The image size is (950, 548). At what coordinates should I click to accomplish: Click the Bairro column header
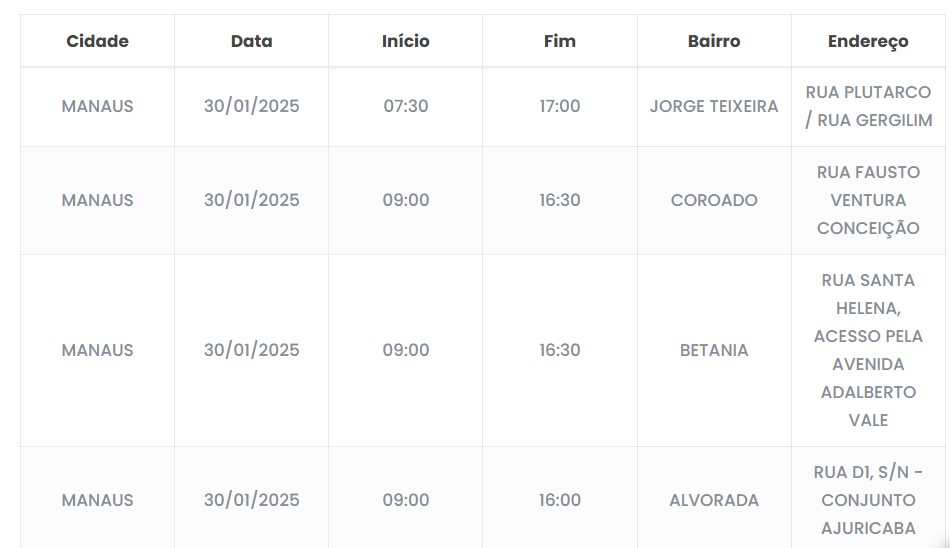tap(714, 41)
